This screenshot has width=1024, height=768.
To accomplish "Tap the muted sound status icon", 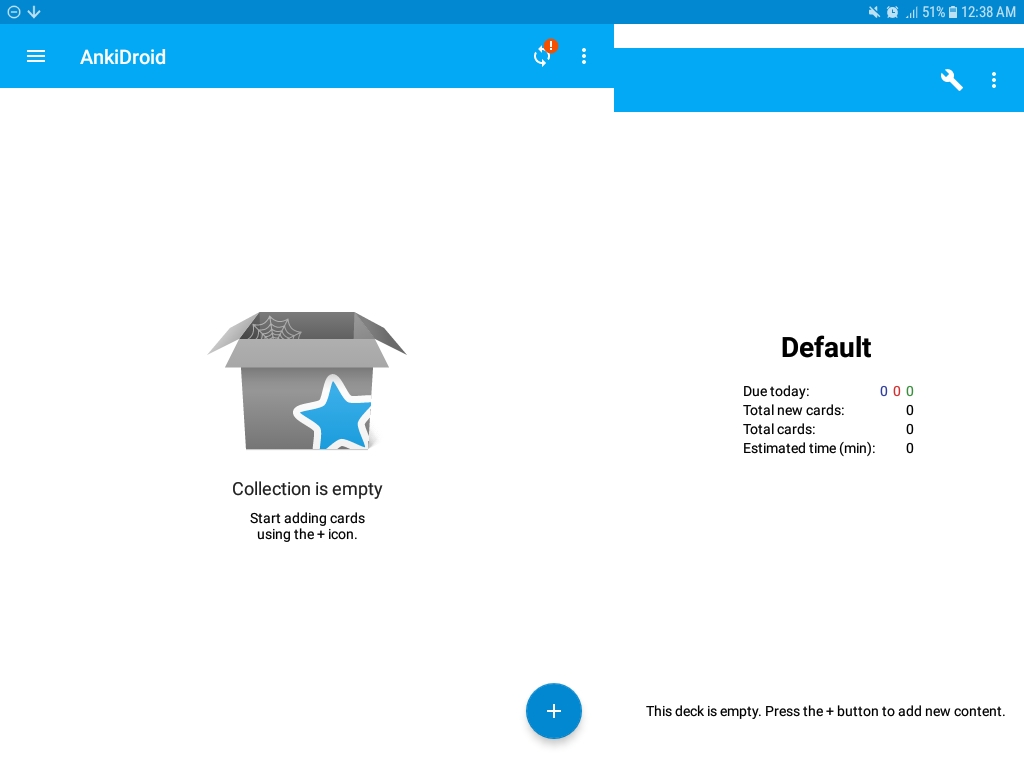I will click(x=874, y=12).
